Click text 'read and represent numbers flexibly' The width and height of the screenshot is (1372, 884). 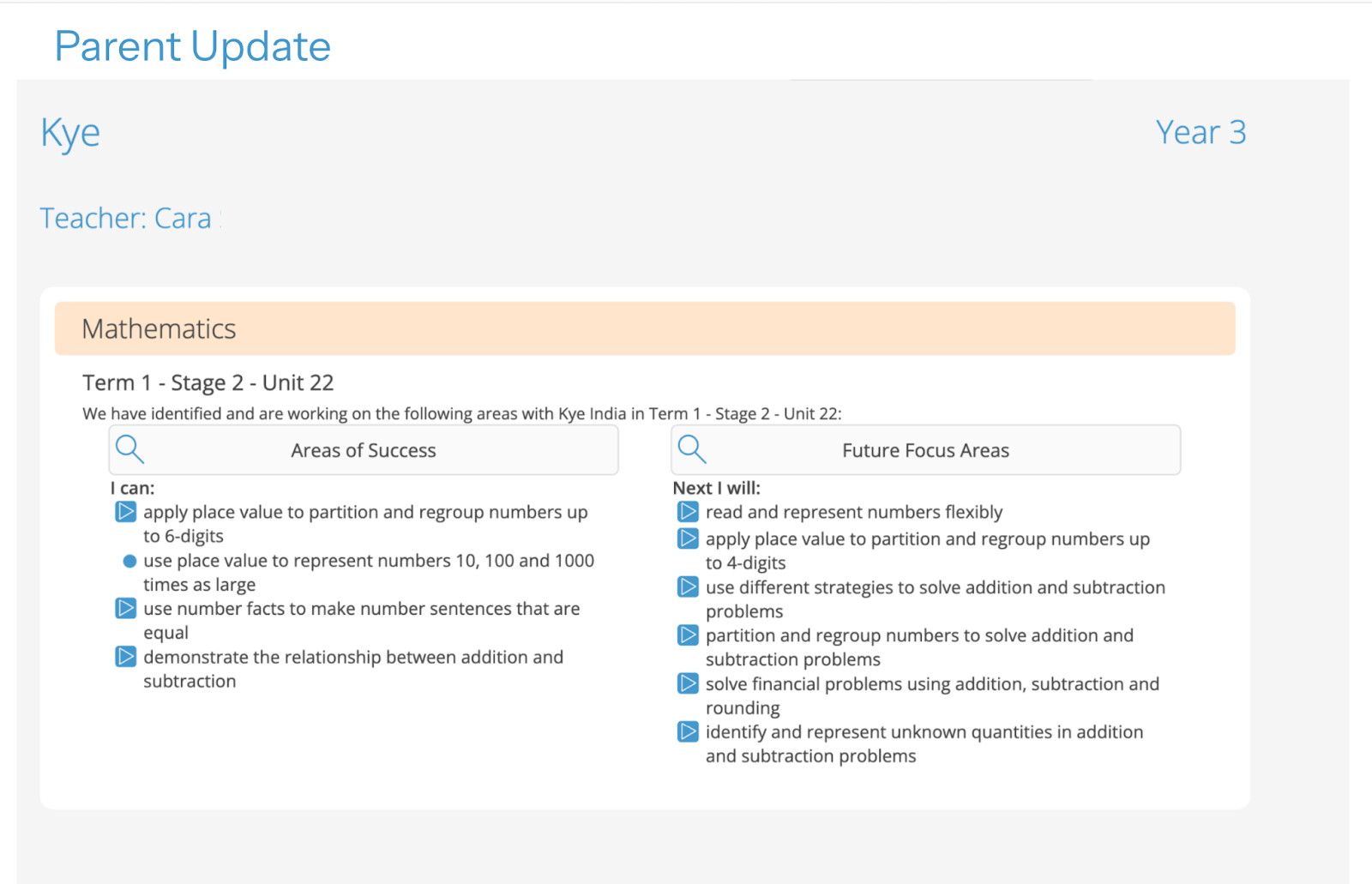[854, 513]
